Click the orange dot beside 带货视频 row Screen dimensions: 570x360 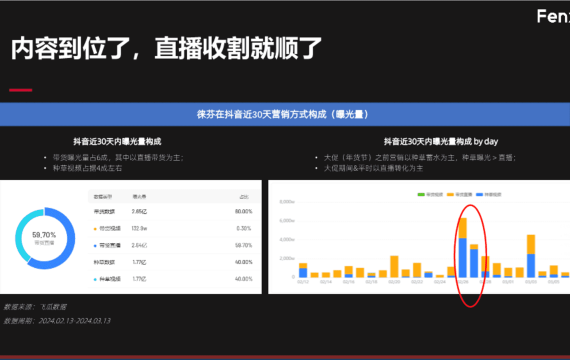(x=95, y=229)
